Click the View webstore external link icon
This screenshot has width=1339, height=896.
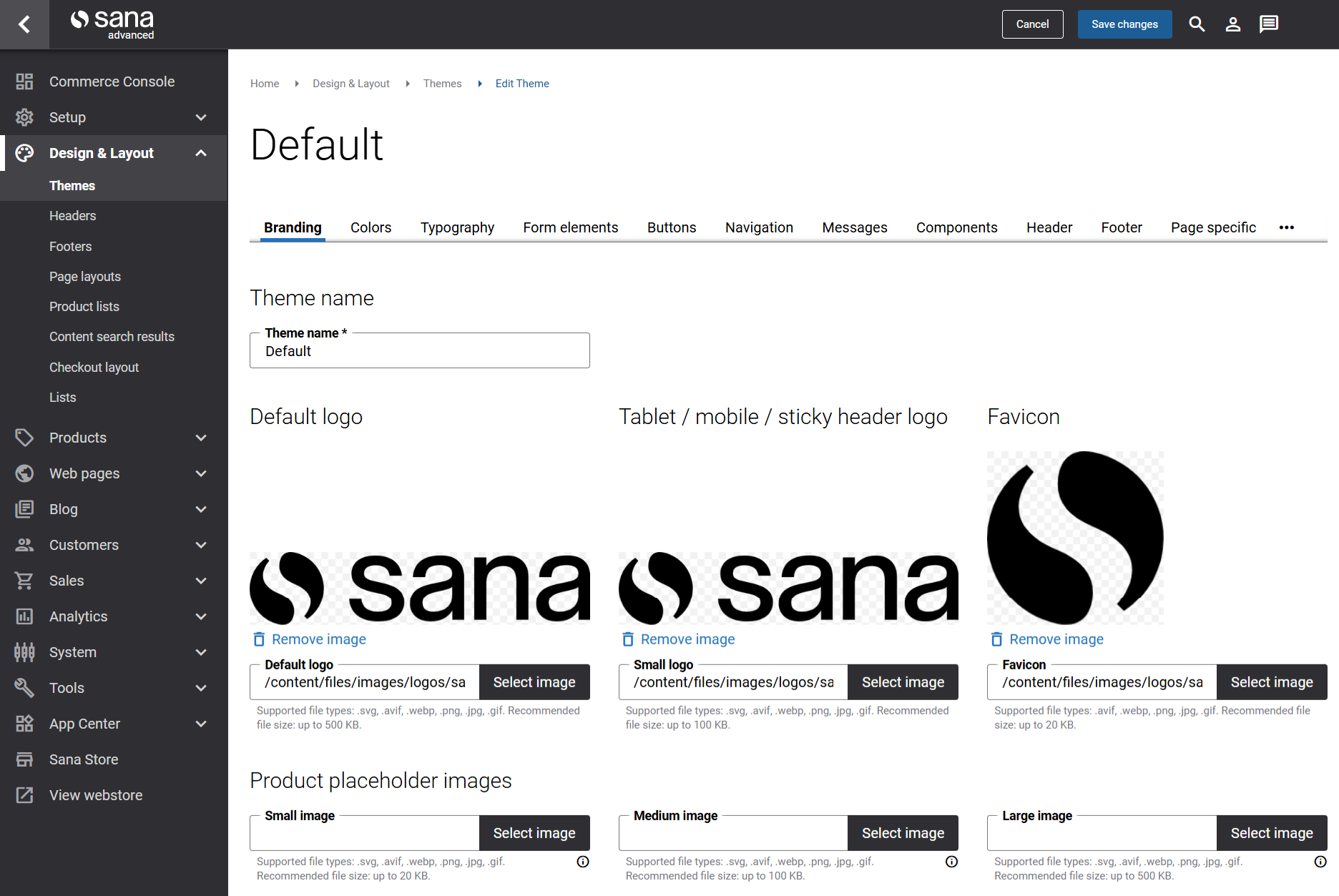[x=24, y=795]
